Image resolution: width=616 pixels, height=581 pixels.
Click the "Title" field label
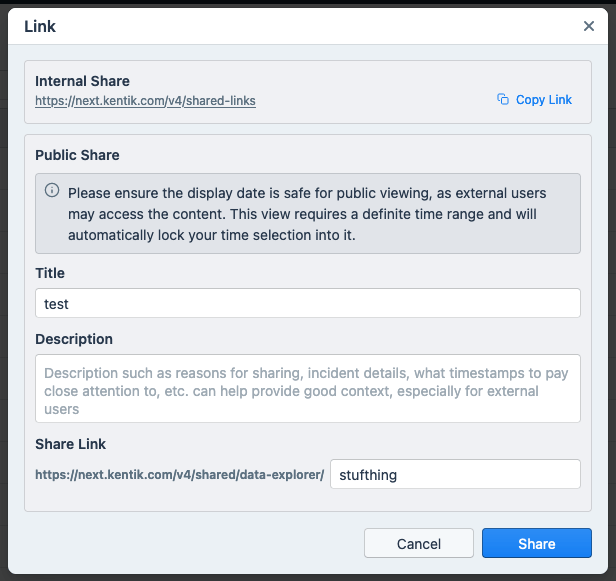click(x=50, y=273)
